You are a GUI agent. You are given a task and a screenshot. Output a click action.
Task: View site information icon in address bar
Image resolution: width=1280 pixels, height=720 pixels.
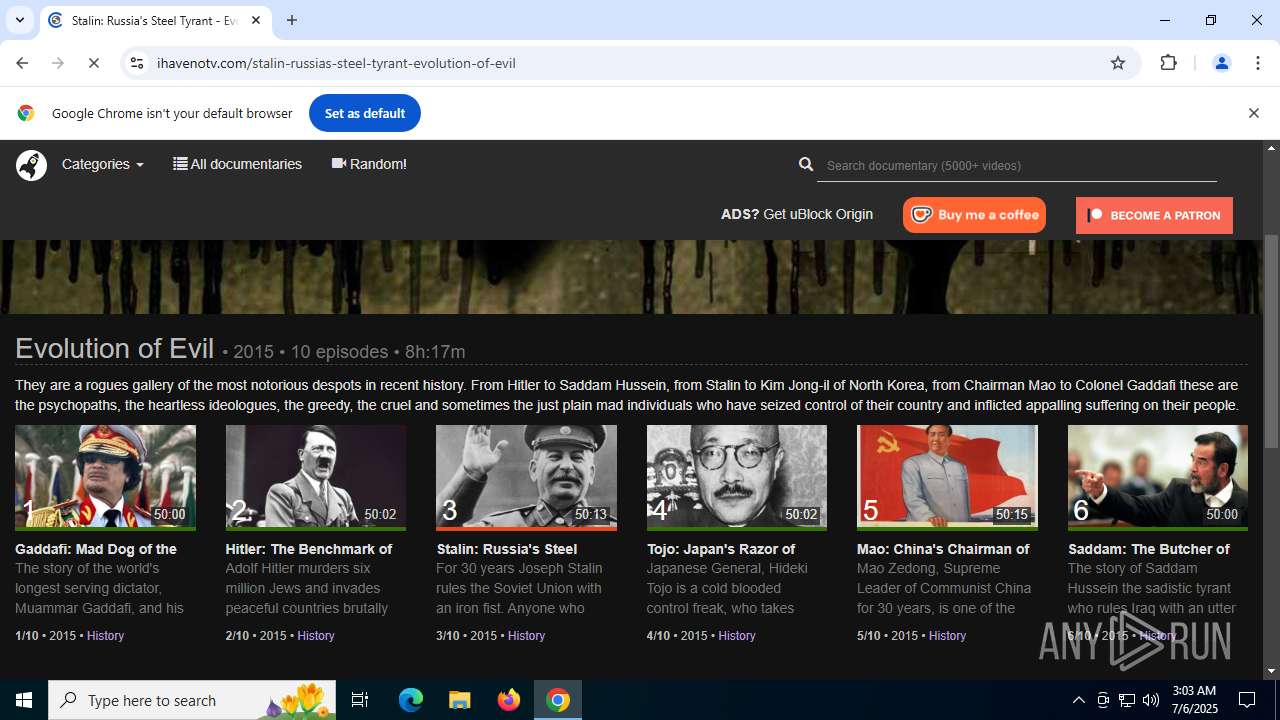tap(138, 63)
